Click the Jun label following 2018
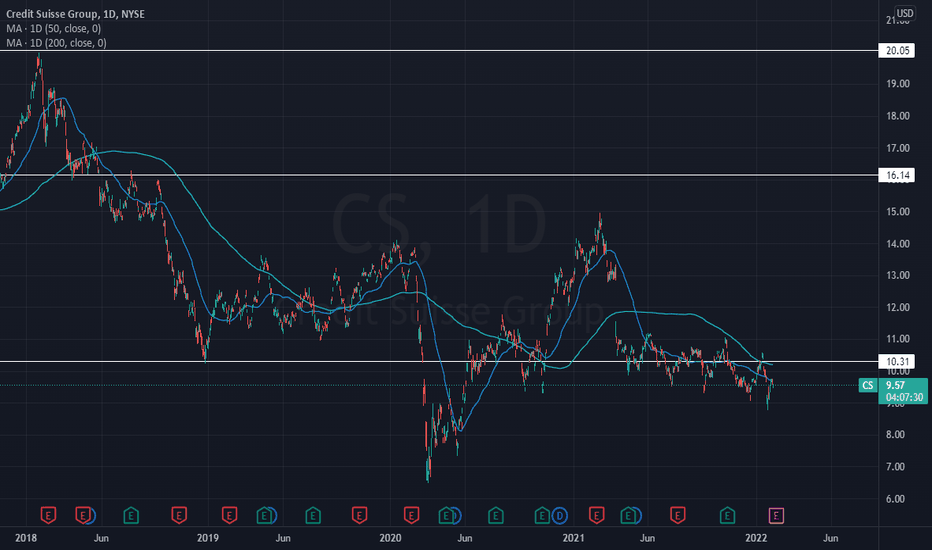Viewport: 932px width, 550px height. (x=101, y=538)
